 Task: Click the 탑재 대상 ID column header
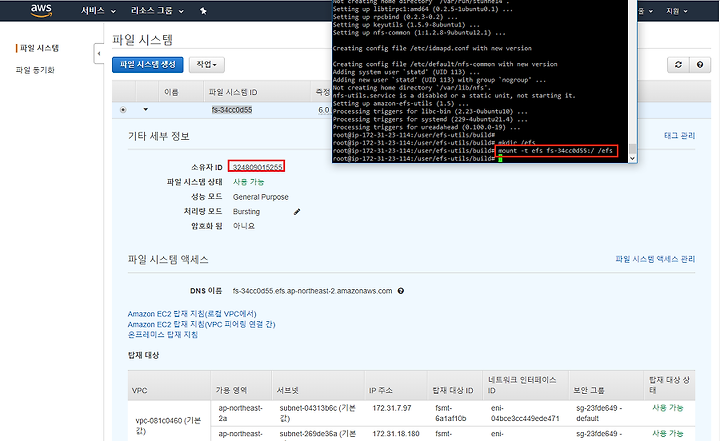tap(453, 390)
